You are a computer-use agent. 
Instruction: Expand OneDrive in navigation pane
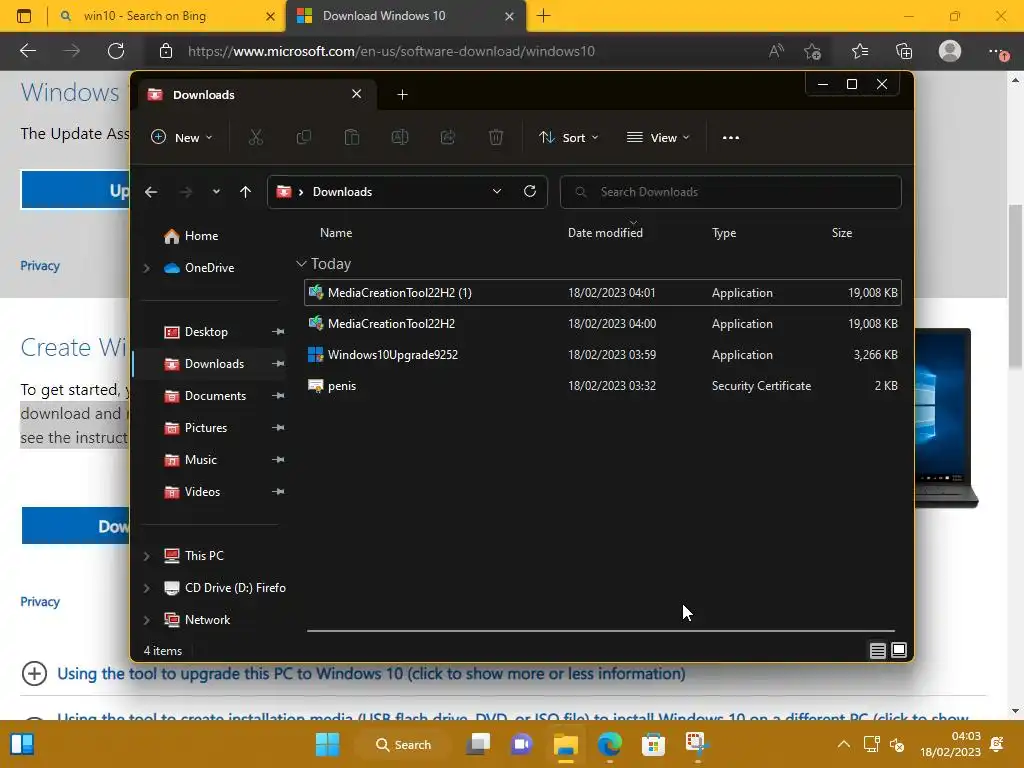(147, 268)
